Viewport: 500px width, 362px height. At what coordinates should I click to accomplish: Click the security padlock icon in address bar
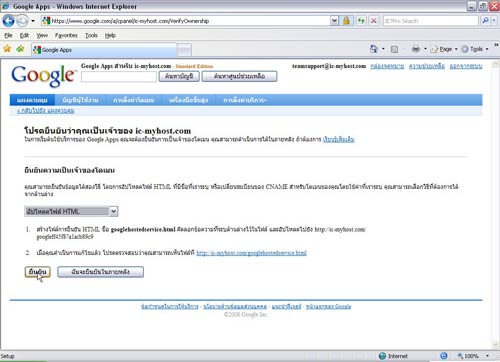click(x=346, y=21)
